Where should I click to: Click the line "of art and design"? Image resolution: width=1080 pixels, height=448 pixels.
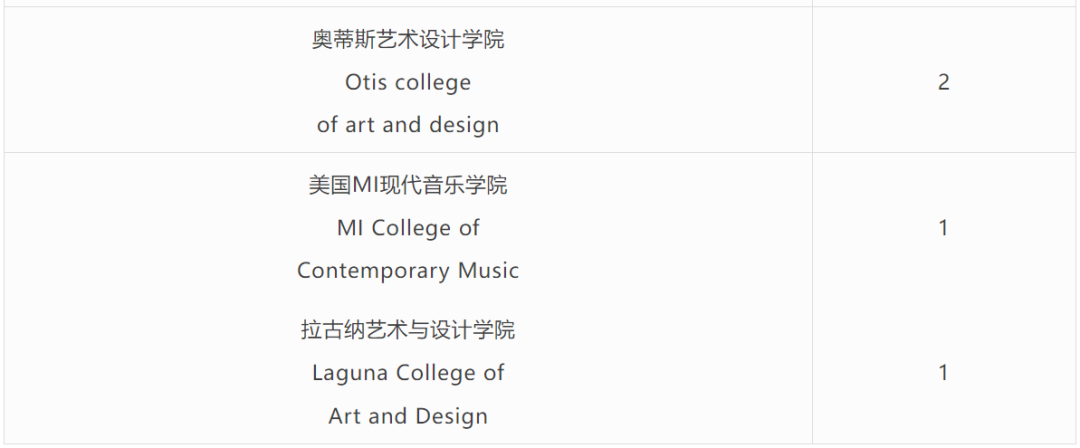pos(408,125)
